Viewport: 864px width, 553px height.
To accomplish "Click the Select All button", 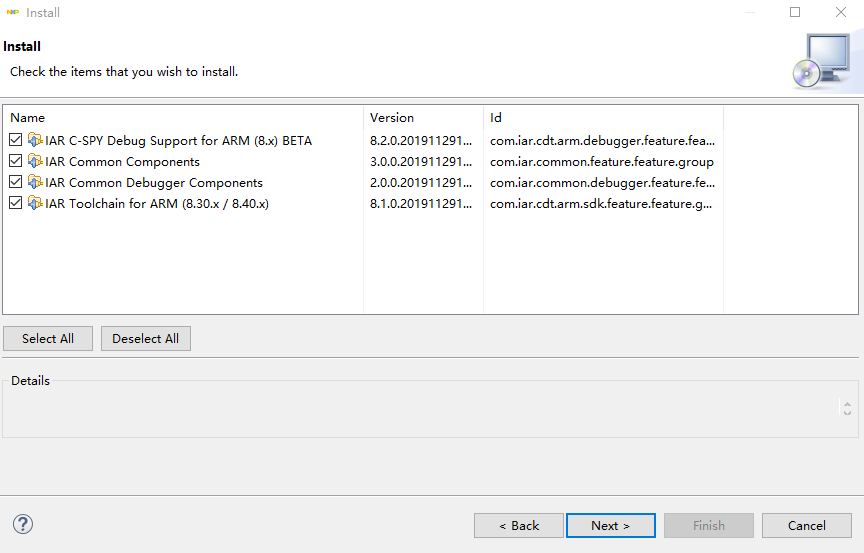I will click(x=48, y=338).
